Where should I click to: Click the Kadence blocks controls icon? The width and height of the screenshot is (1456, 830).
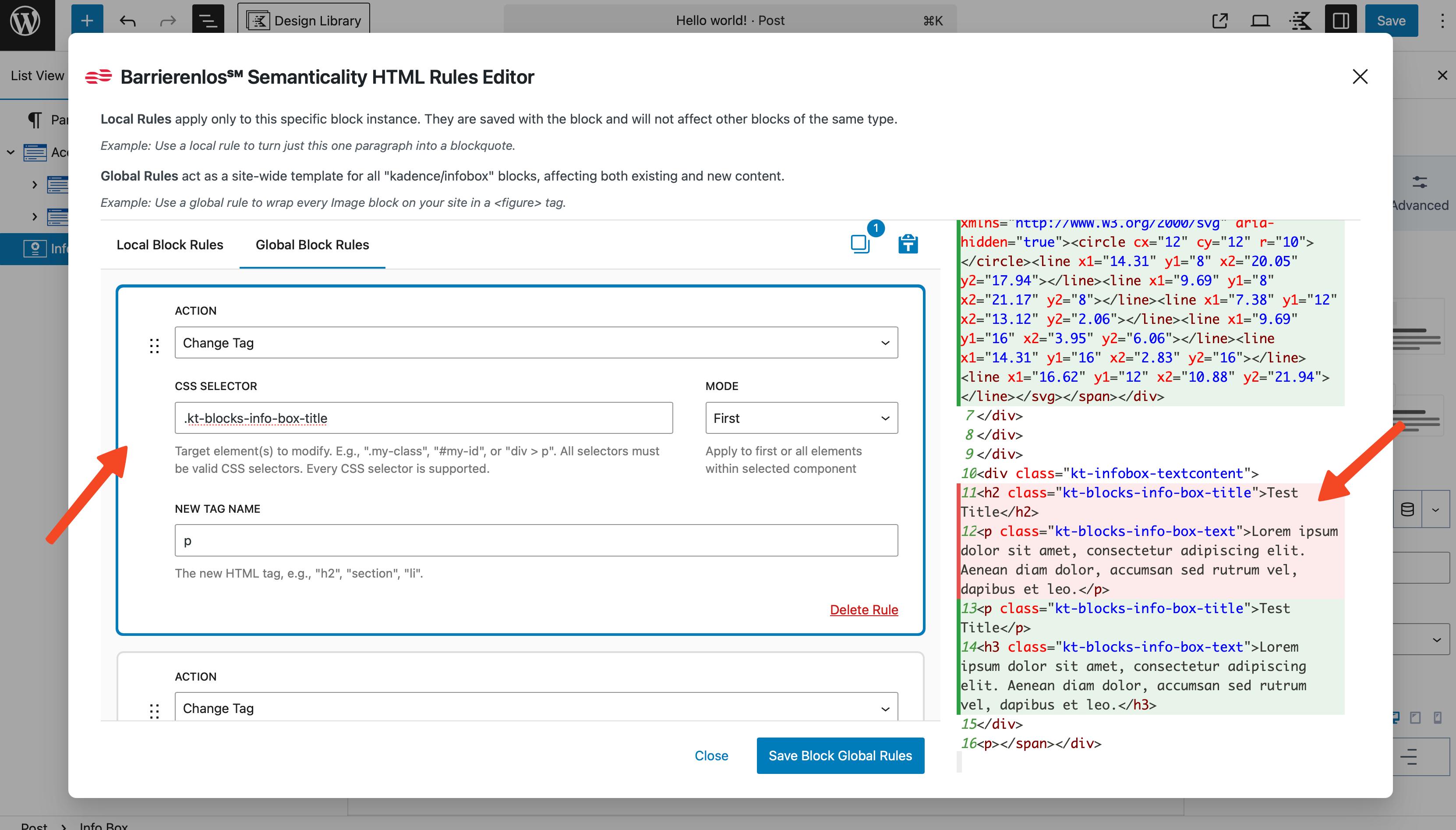click(1301, 21)
